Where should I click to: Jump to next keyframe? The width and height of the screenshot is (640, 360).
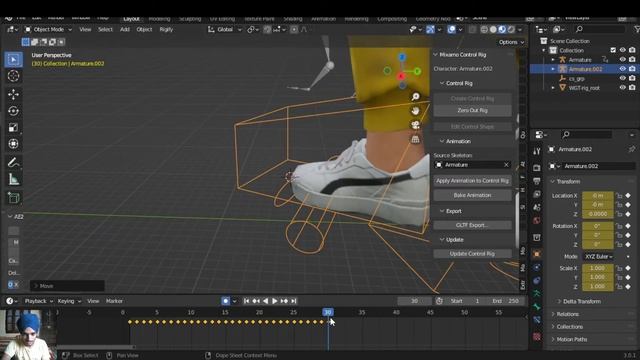[284, 301]
